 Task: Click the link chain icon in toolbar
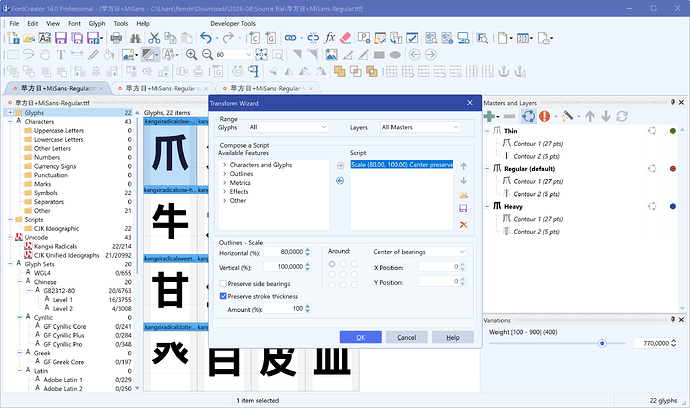point(290,38)
